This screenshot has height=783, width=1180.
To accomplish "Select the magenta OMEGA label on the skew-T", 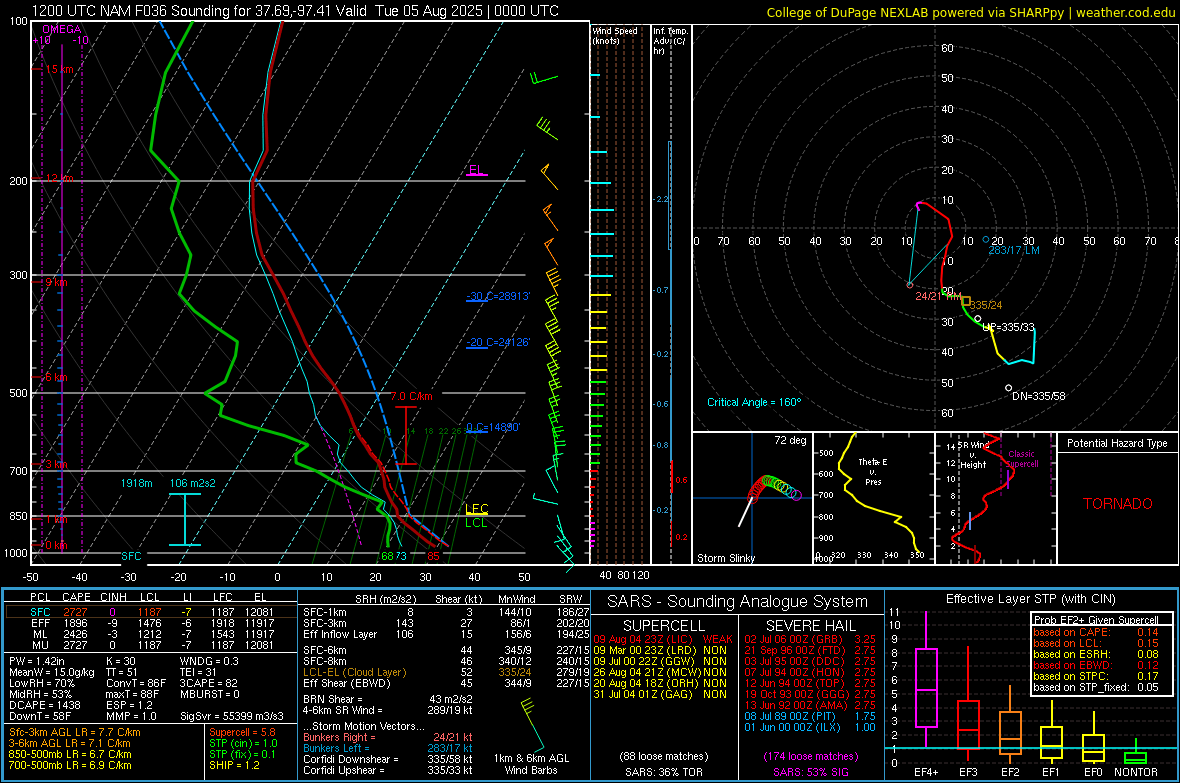I will coord(62,29).
